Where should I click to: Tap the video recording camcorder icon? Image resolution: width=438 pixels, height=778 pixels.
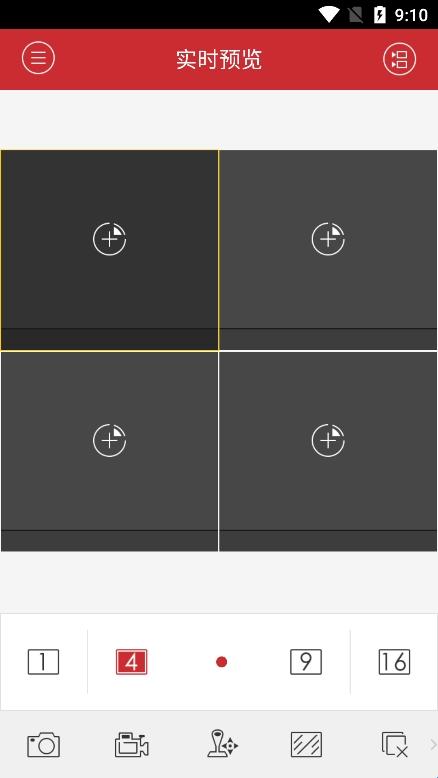coord(131,744)
